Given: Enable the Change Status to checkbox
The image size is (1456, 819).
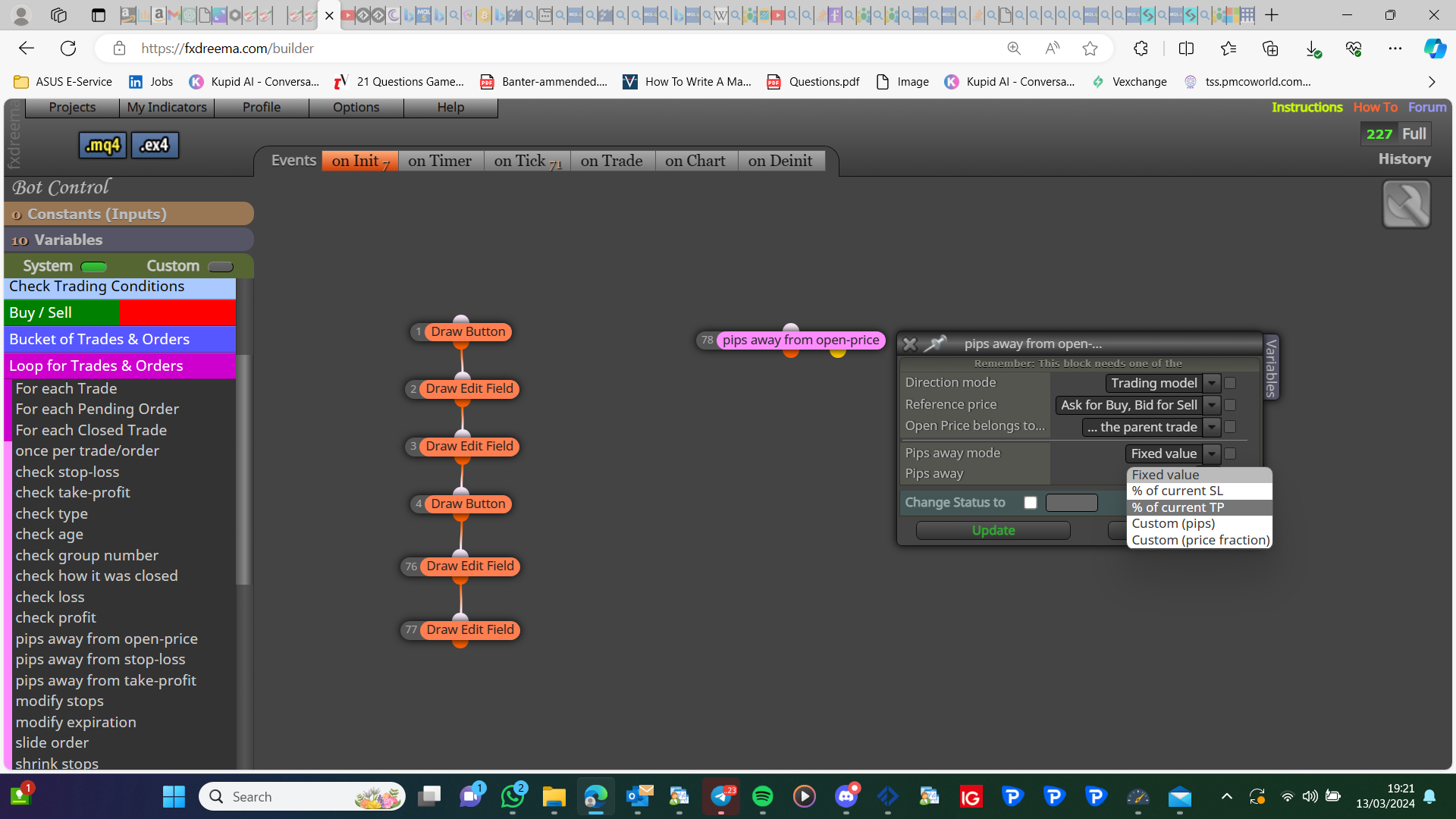Looking at the screenshot, I should tap(1030, 503).
